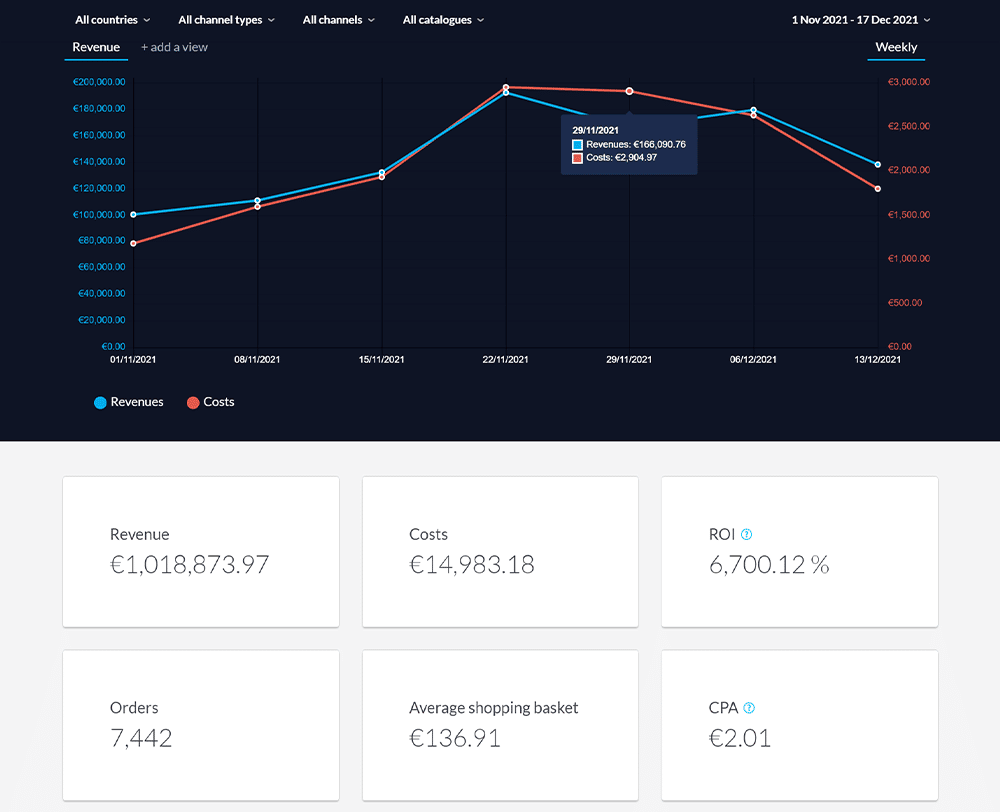Click the CPA value €2.01
Screen dimensions: 1000x812
coord(740,738)
